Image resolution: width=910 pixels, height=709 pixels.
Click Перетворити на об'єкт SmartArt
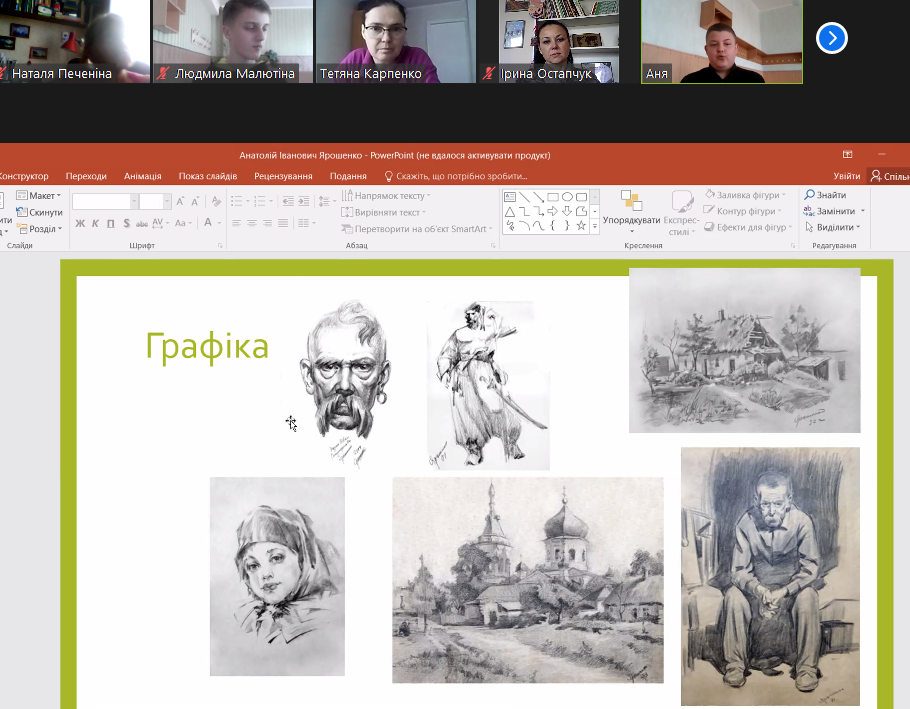417,229
